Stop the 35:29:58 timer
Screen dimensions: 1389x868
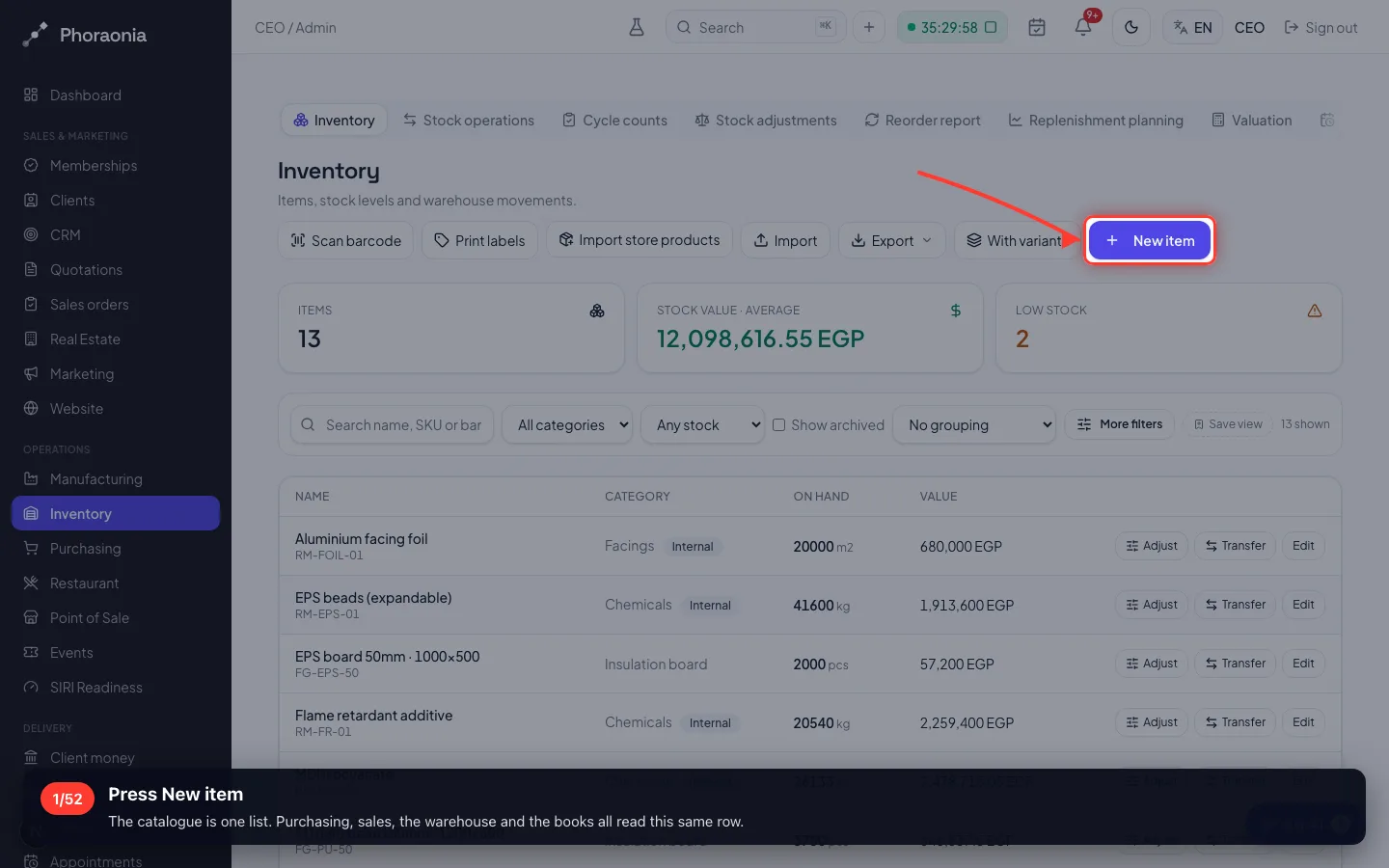pos(991,27)
